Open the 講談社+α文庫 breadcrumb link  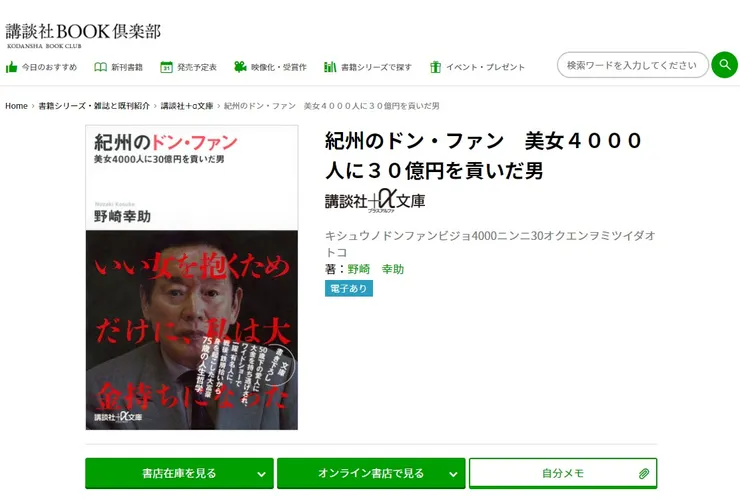pos(187,106)
